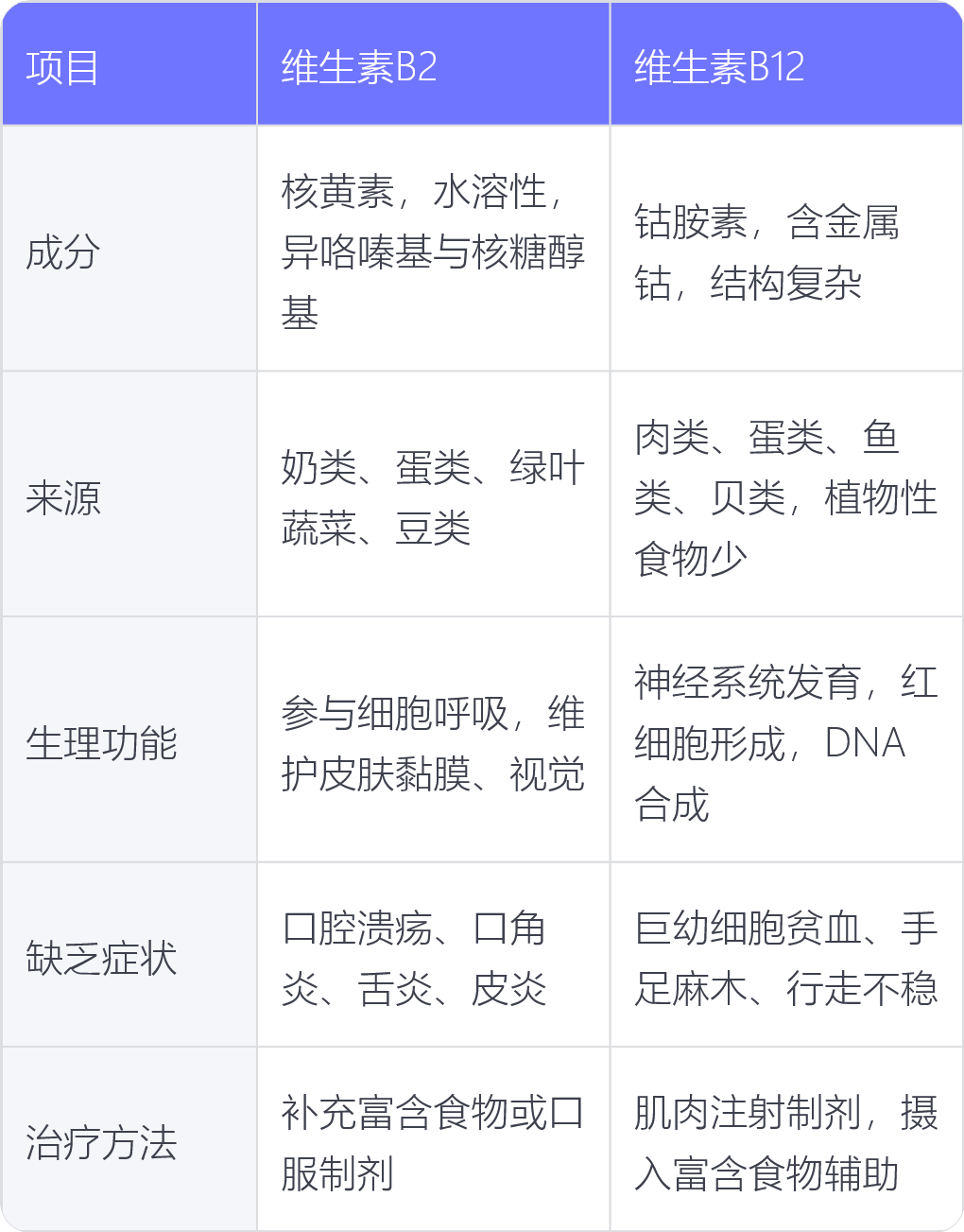The image size is (964, 1232).
Task: Click the 治疗方法 row label
Action: click(x=129, y=1139)
